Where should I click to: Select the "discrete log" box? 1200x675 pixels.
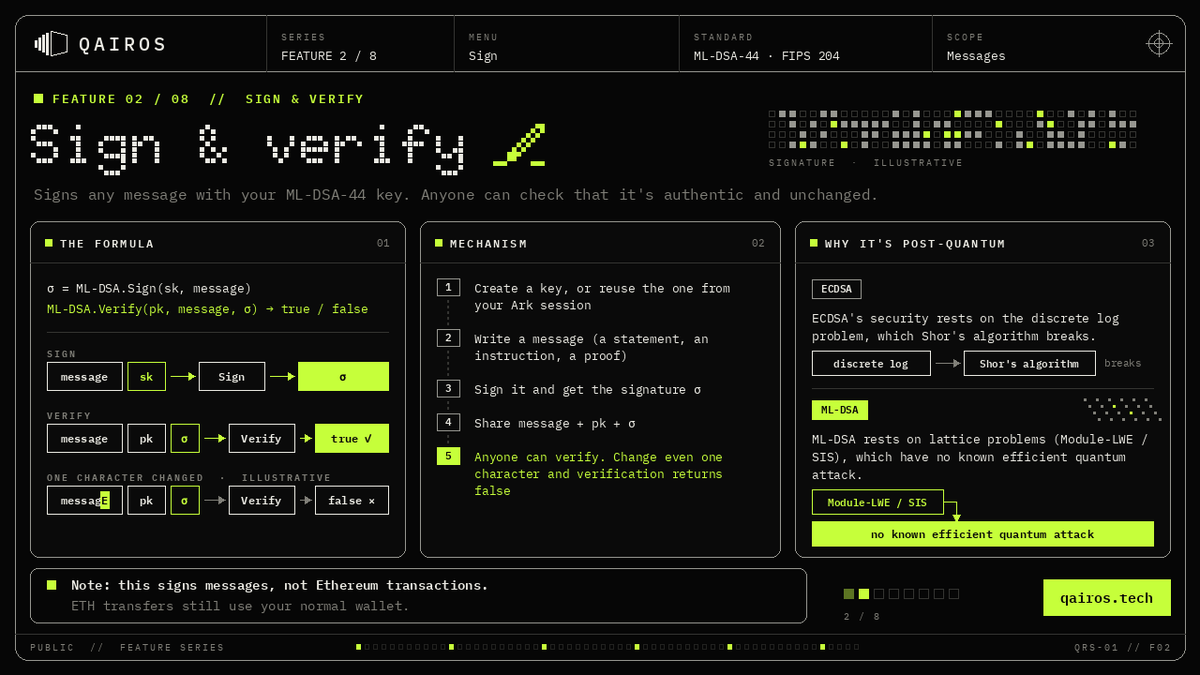tap(871, 364)
